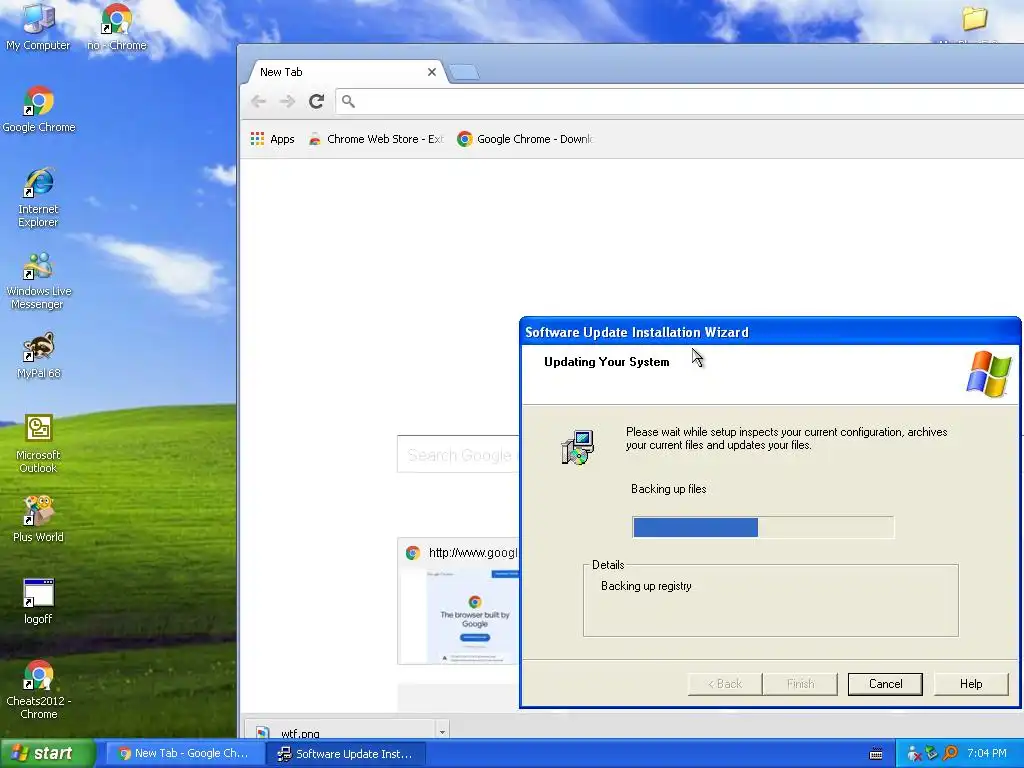Click the 'Backing up registry' details text
This screenshot has width=1024, height=768.
(x=646, y=586)
